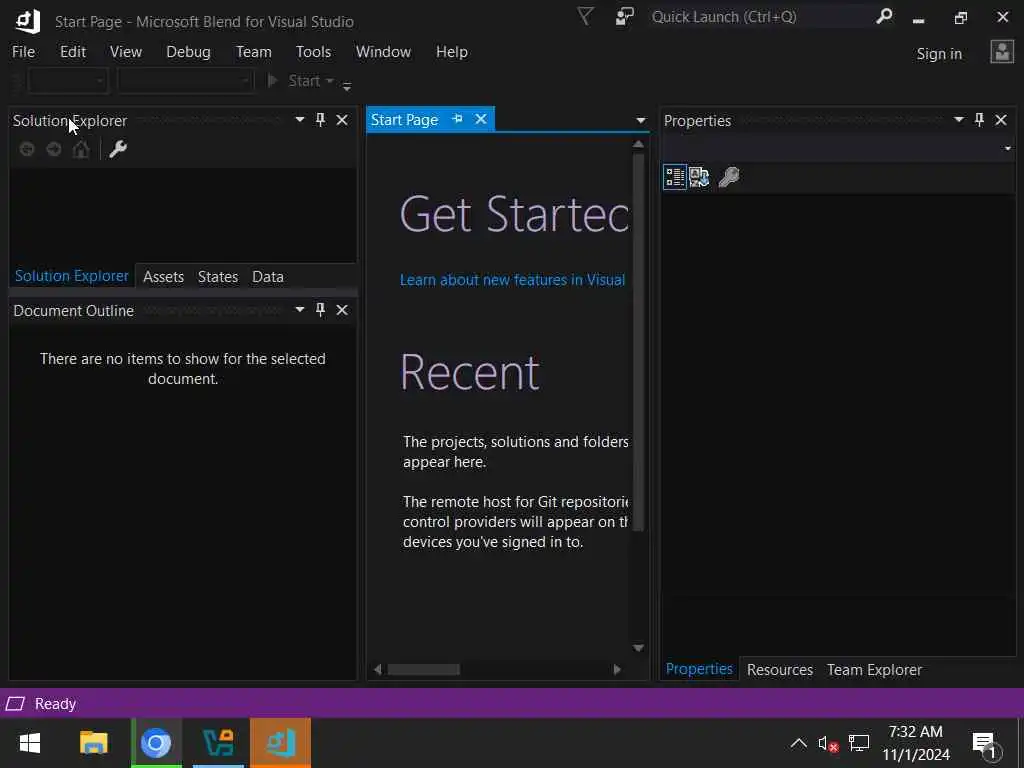Image resolution: width=1024 pixels, height=768 pixels.
Task: Click the Blend for Visual Studio taskbar icon
Action: (x=281, y=743)
